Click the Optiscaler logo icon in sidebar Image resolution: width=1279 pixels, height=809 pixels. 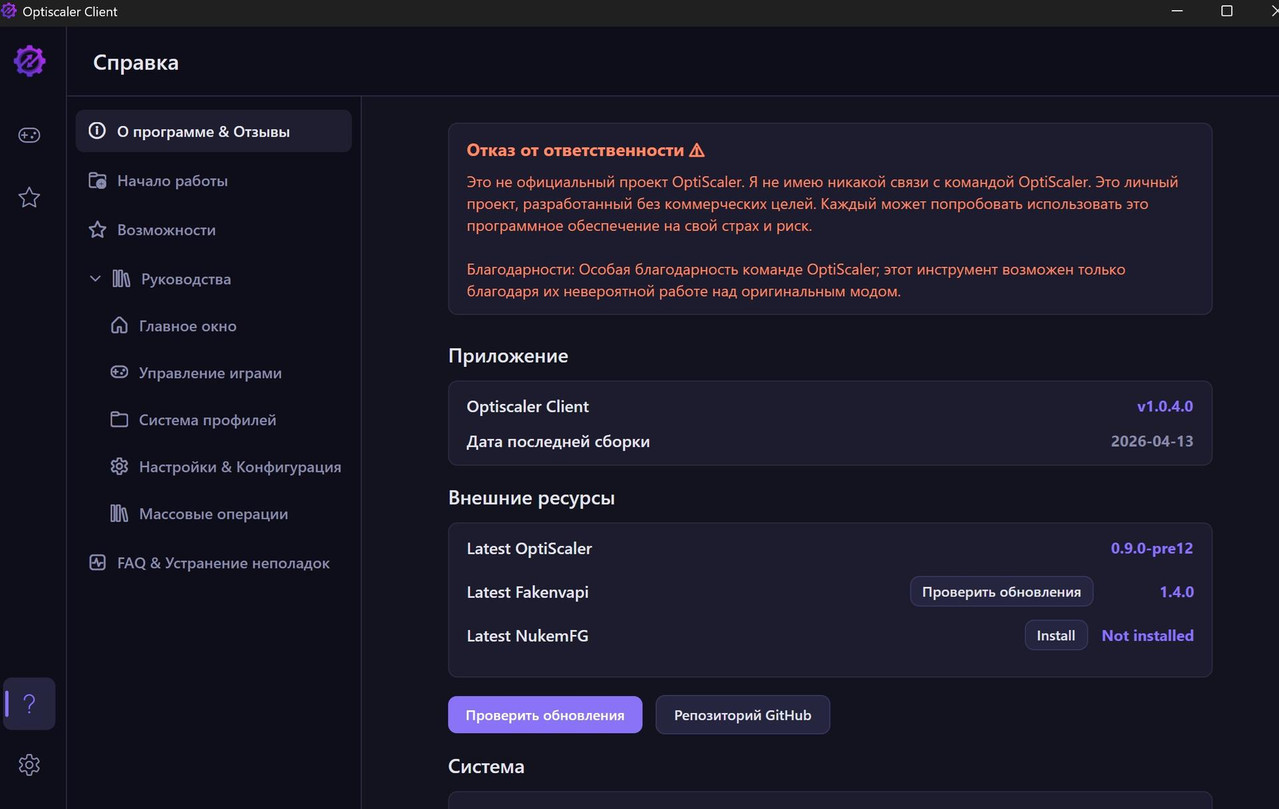tap(29, 61)
